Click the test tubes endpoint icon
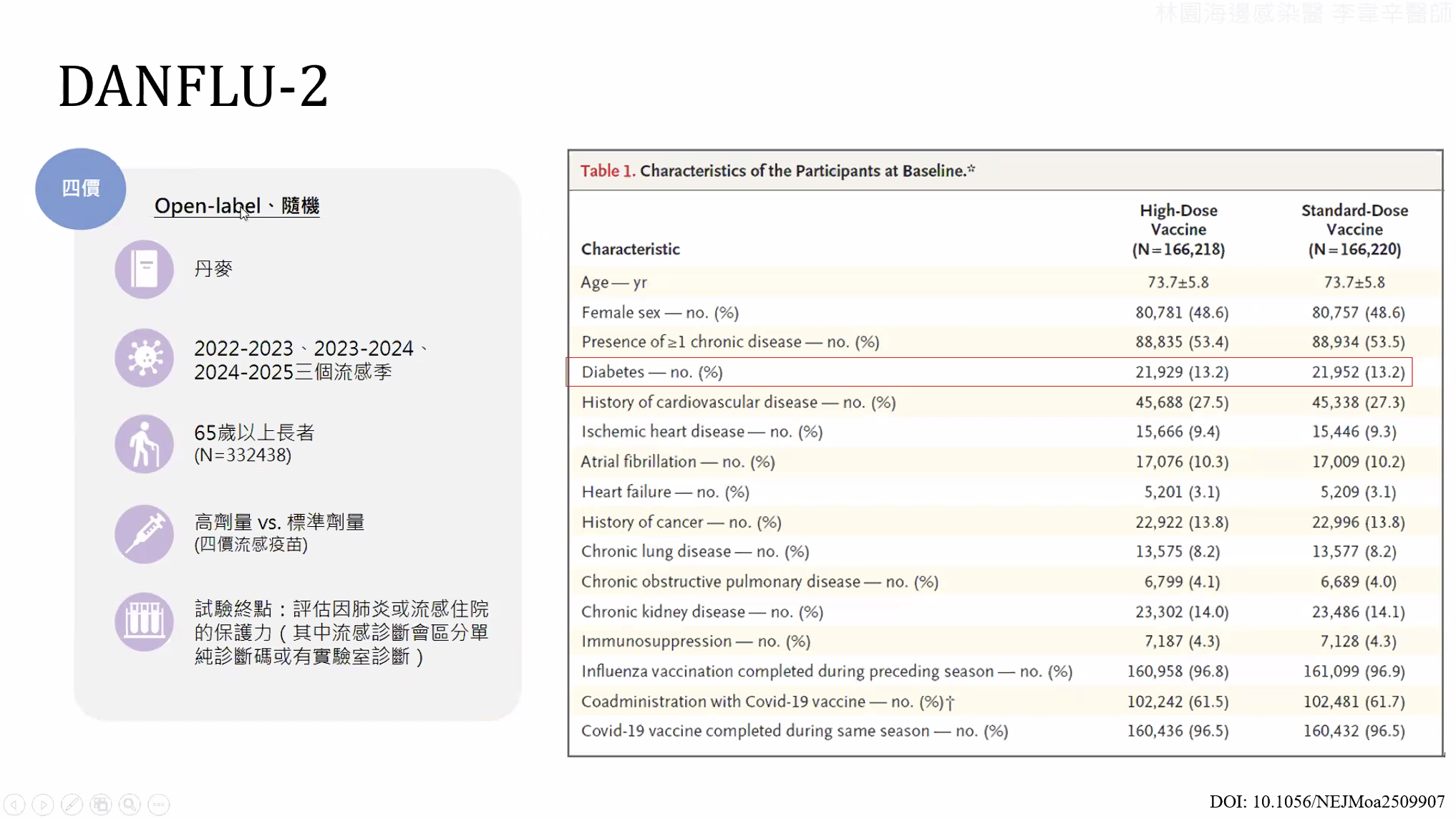Image resolution: width=1456 pixels, height=819 pixels. point(144,621)
